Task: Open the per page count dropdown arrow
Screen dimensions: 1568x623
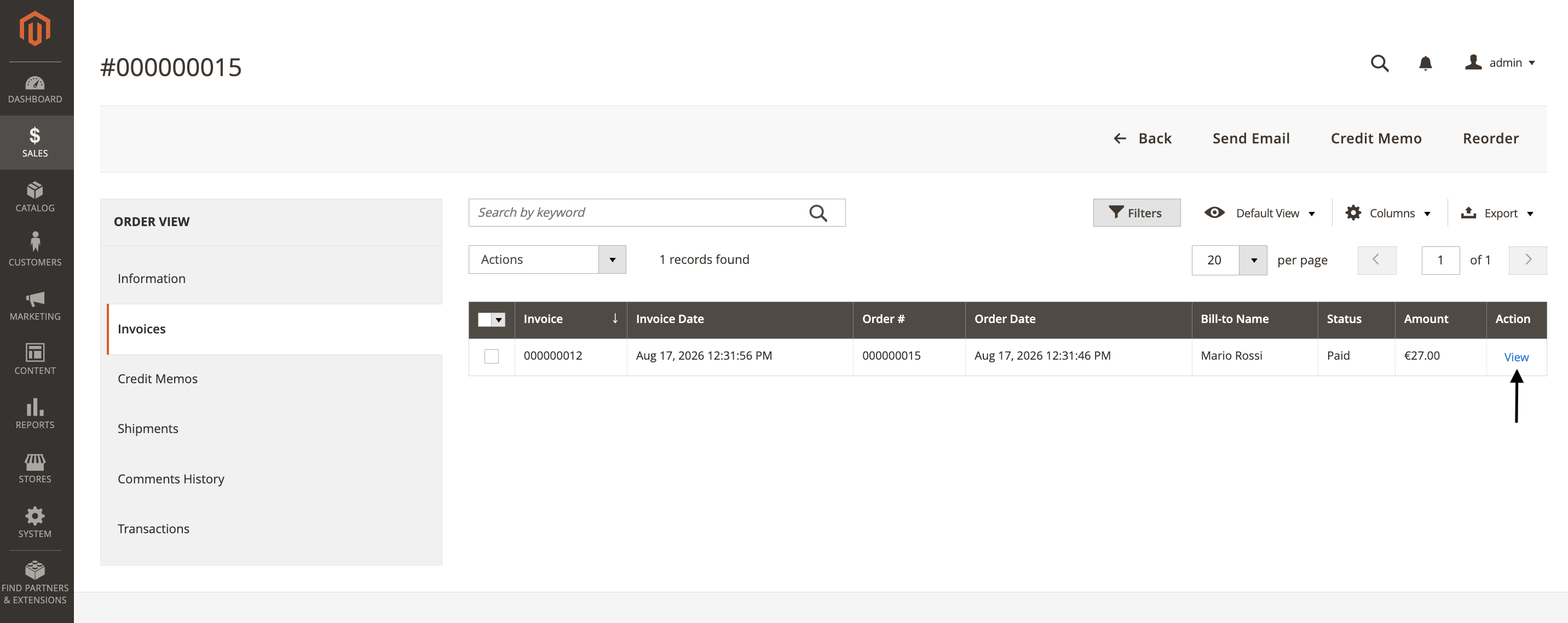Action: tap(1253, 261)
